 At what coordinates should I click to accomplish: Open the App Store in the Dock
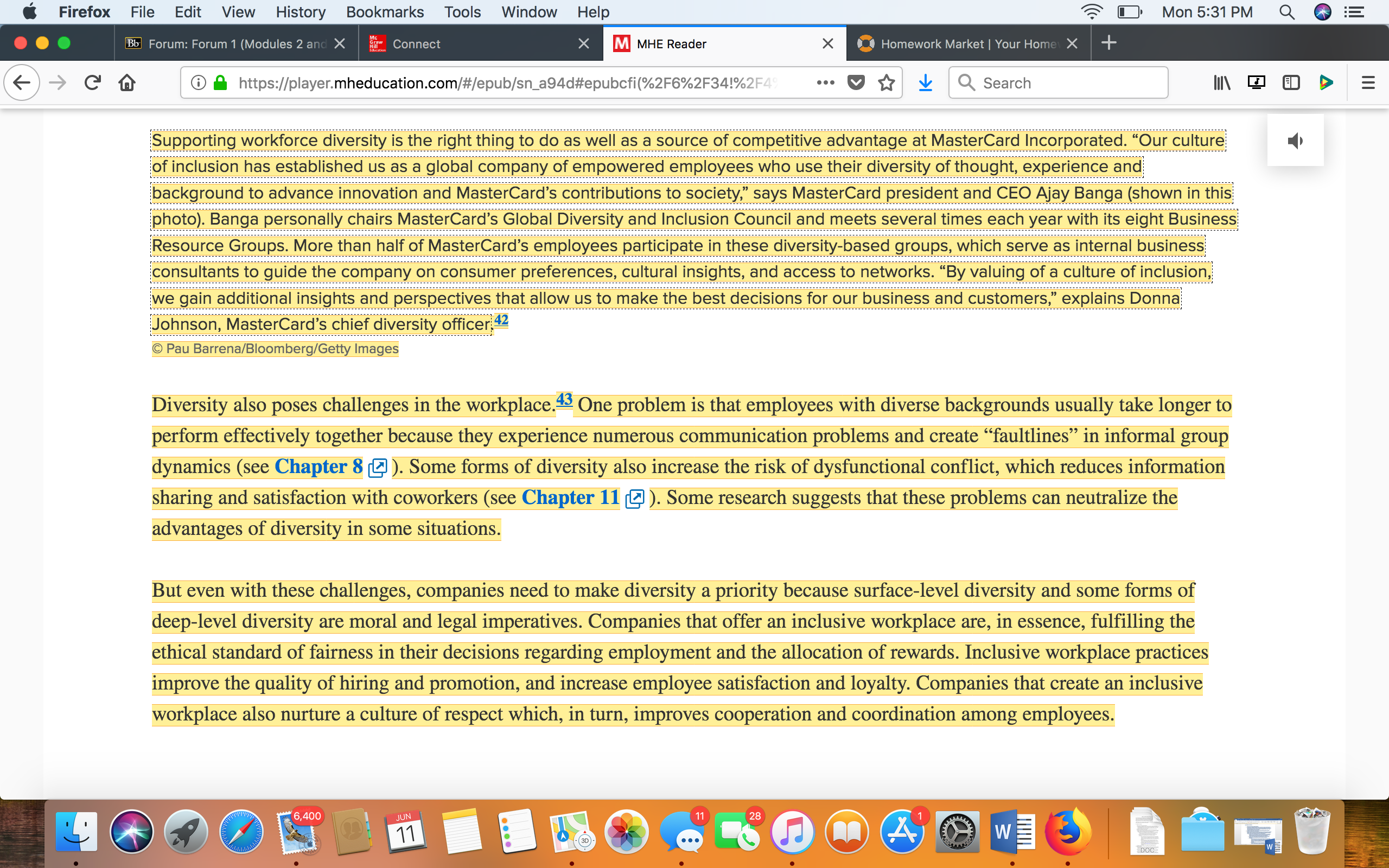pyautogui.click(x=902, y=831)
